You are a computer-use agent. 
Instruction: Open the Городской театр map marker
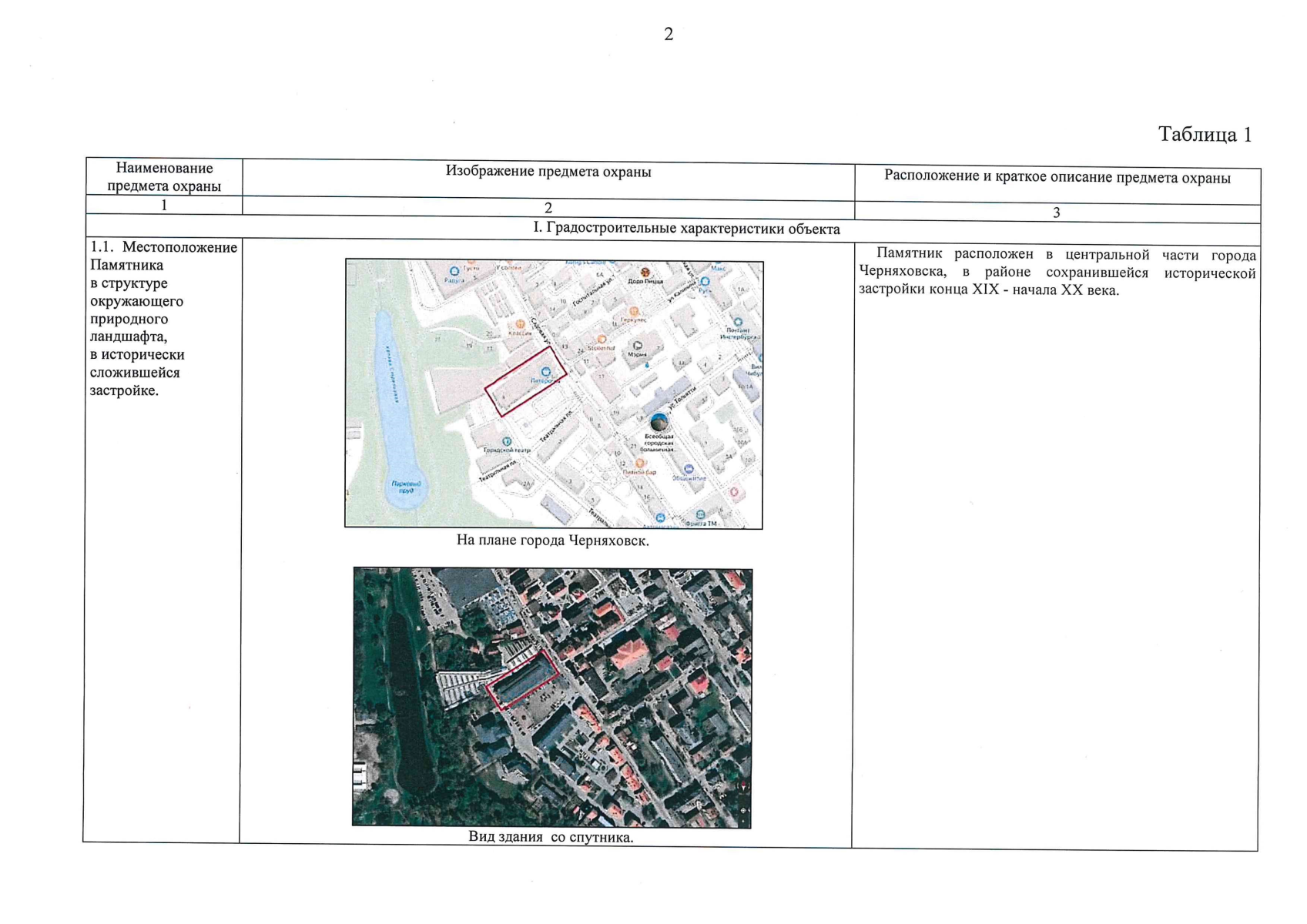(x=506, y=442)
